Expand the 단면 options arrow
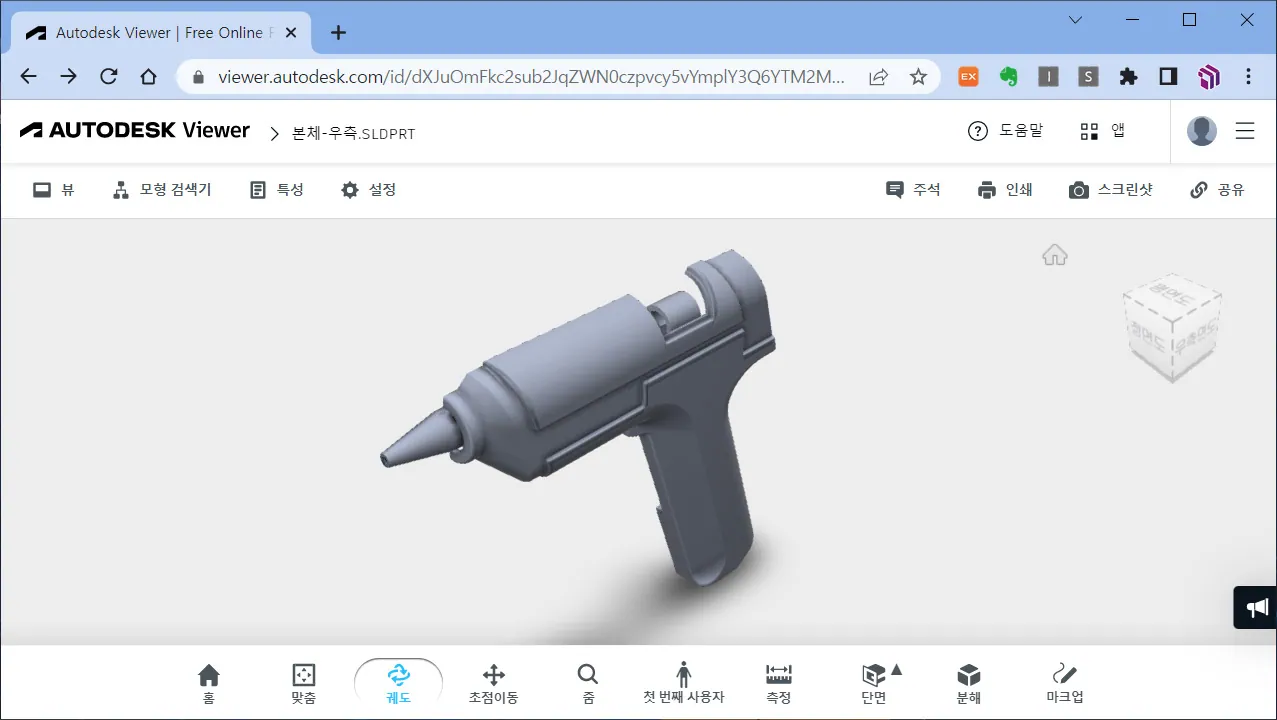 (x=897, y=670)
